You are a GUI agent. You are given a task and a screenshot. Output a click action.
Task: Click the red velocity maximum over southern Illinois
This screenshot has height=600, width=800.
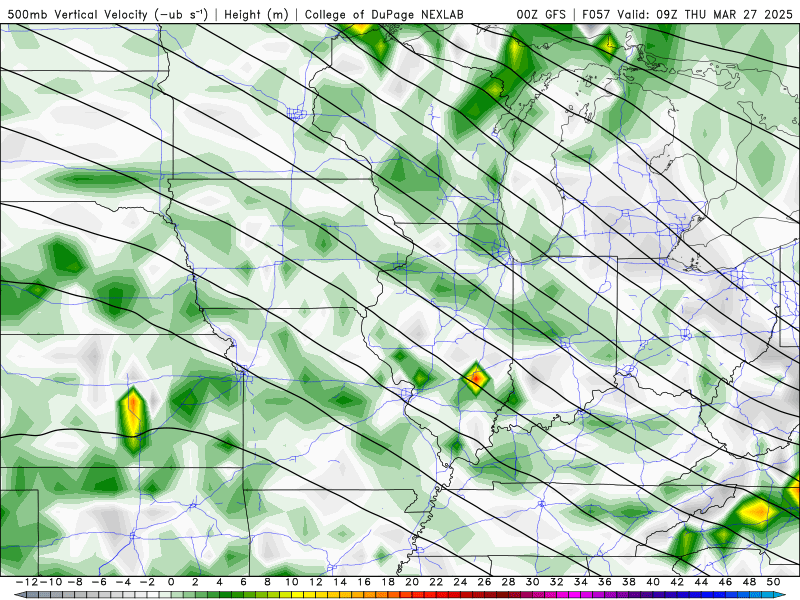coord(476,378)
